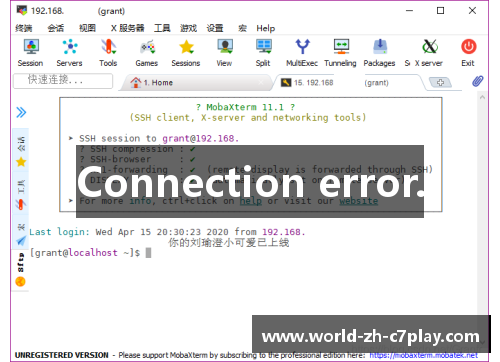Click the grant@192.168 SSH session text
Image resolution: width=500 pixels, height=362 pixels.
point(200,138)
